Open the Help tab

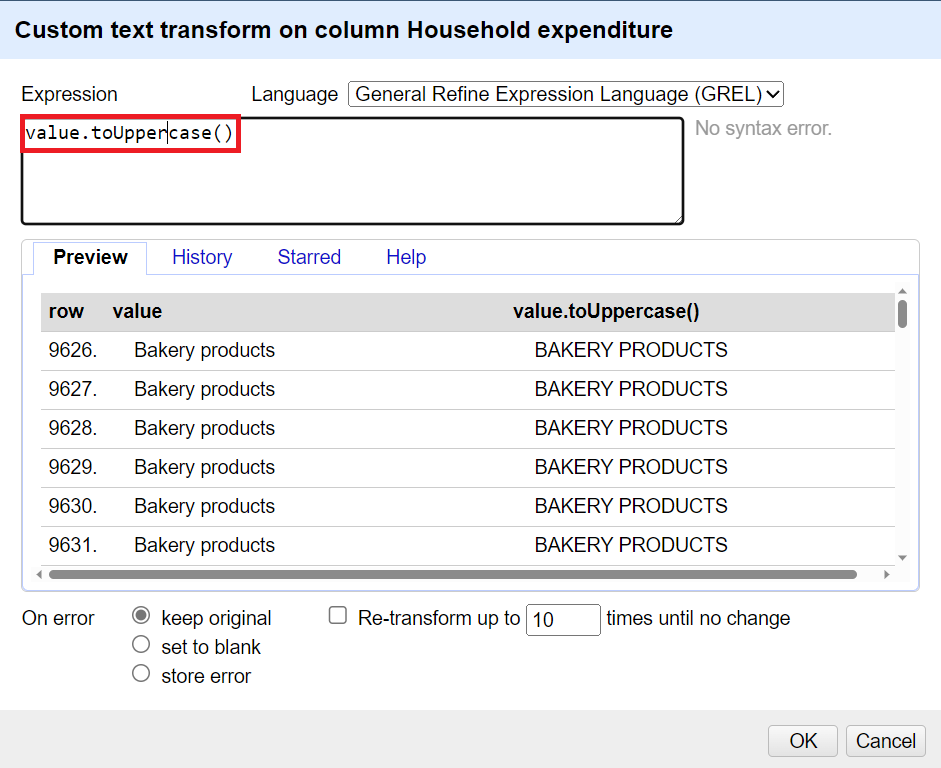[x=406, y=257]
